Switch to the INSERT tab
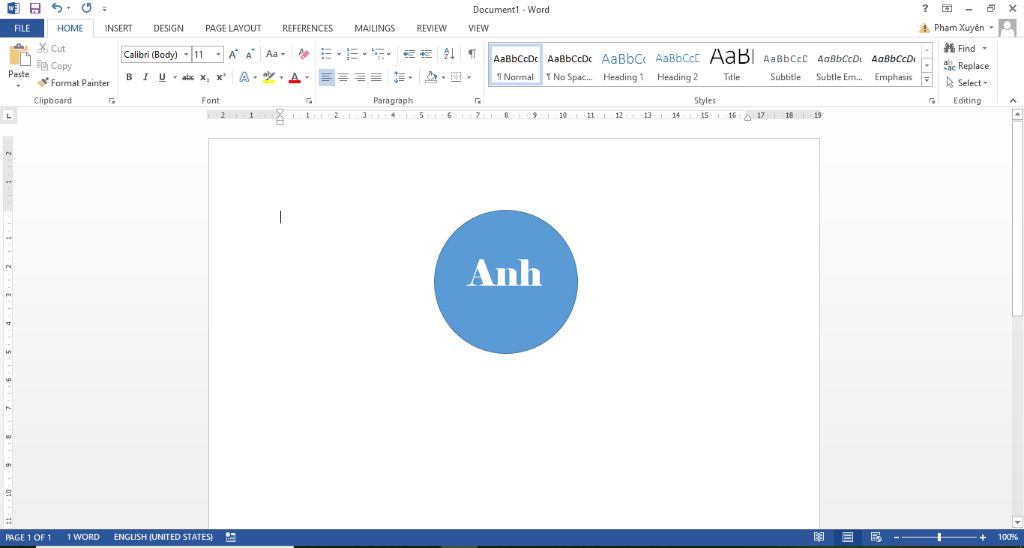Viewport: 1024px width, 548px height. [119, 28]
